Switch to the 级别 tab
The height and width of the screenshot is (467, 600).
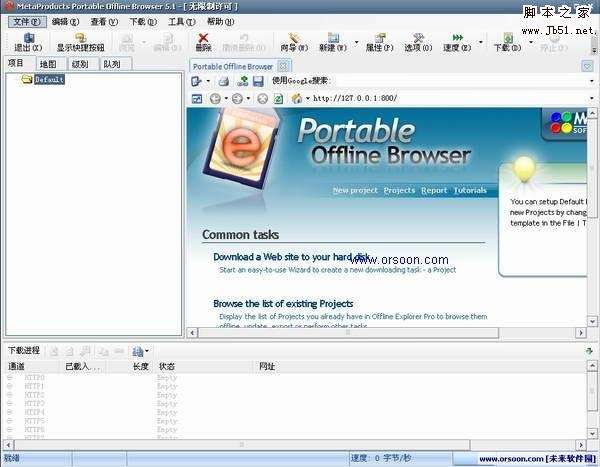click(x=80, y=64)
